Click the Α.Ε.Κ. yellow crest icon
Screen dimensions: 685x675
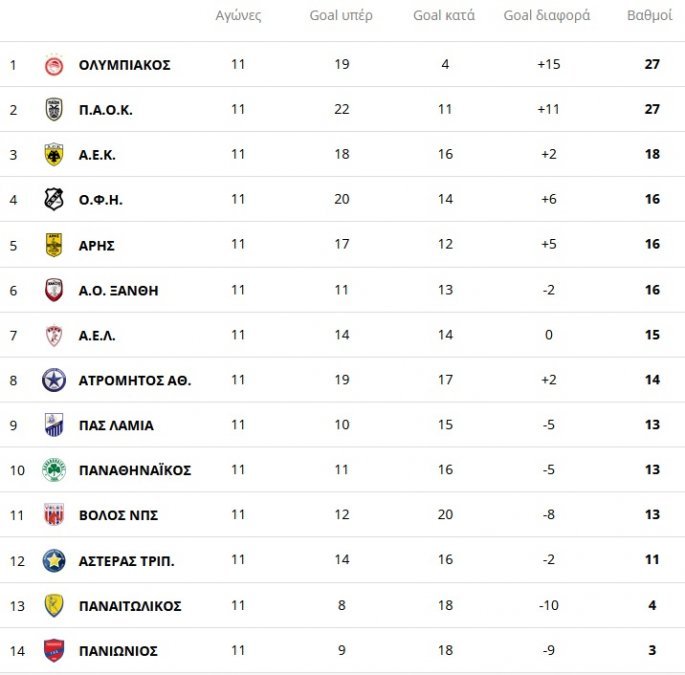click(x=54, y=155)
